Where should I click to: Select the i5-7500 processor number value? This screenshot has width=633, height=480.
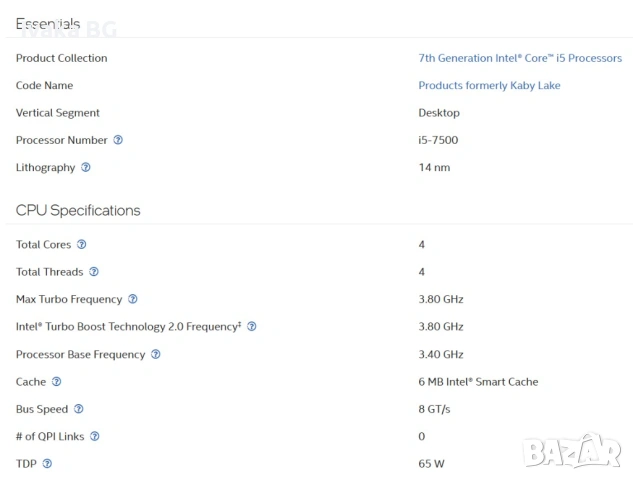click(x=438, y=140)
